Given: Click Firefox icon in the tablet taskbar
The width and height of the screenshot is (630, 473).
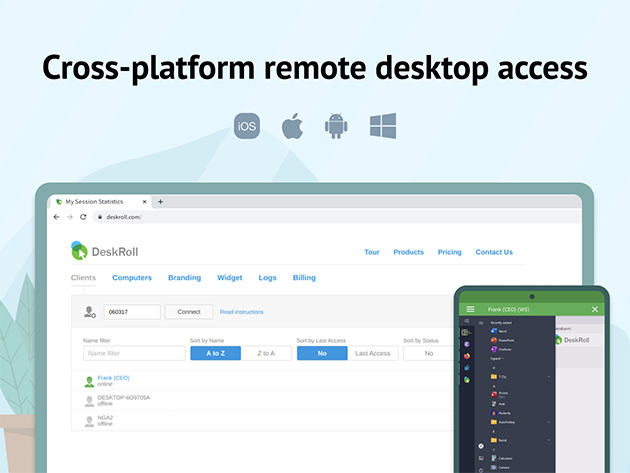Looking at the screenshot, I should point(467,356).
